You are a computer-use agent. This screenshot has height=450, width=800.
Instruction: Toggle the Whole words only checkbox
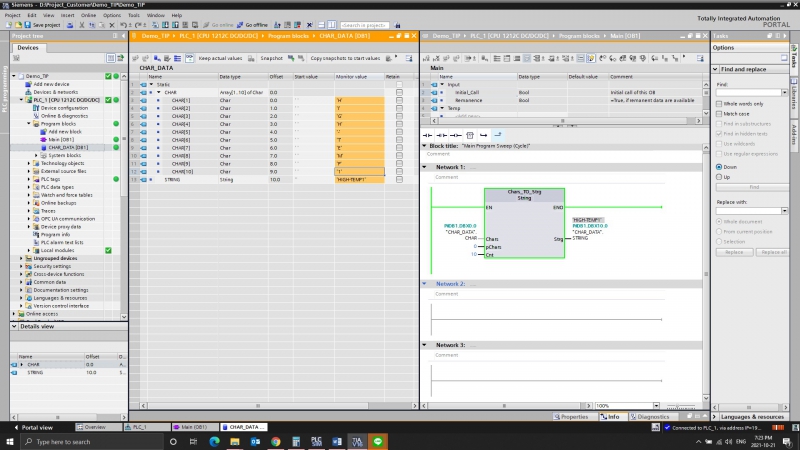[719, 104]
